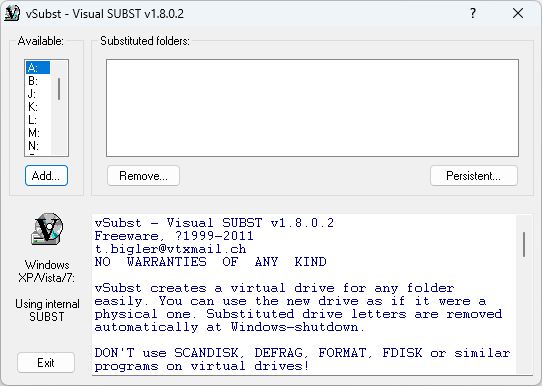Click inside the Substituted folders list box

312,108
